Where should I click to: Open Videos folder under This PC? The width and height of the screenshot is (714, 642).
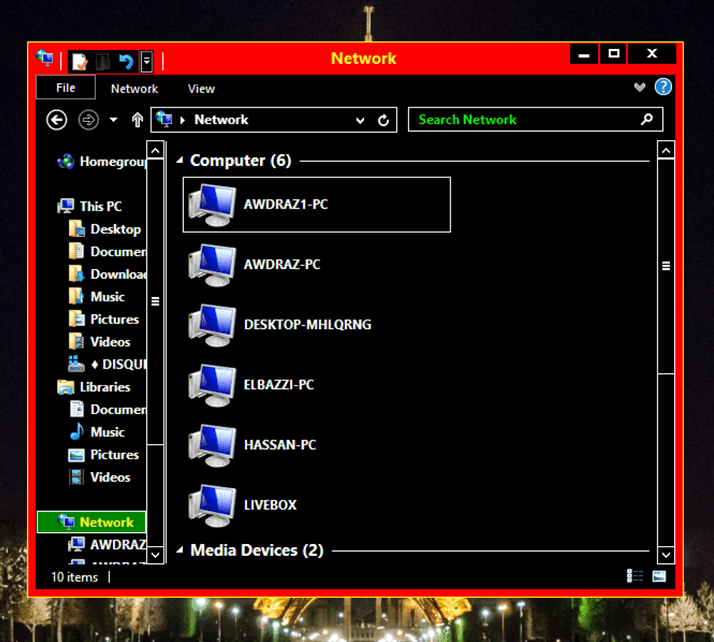pyautogui.click(x=100, y=342)
